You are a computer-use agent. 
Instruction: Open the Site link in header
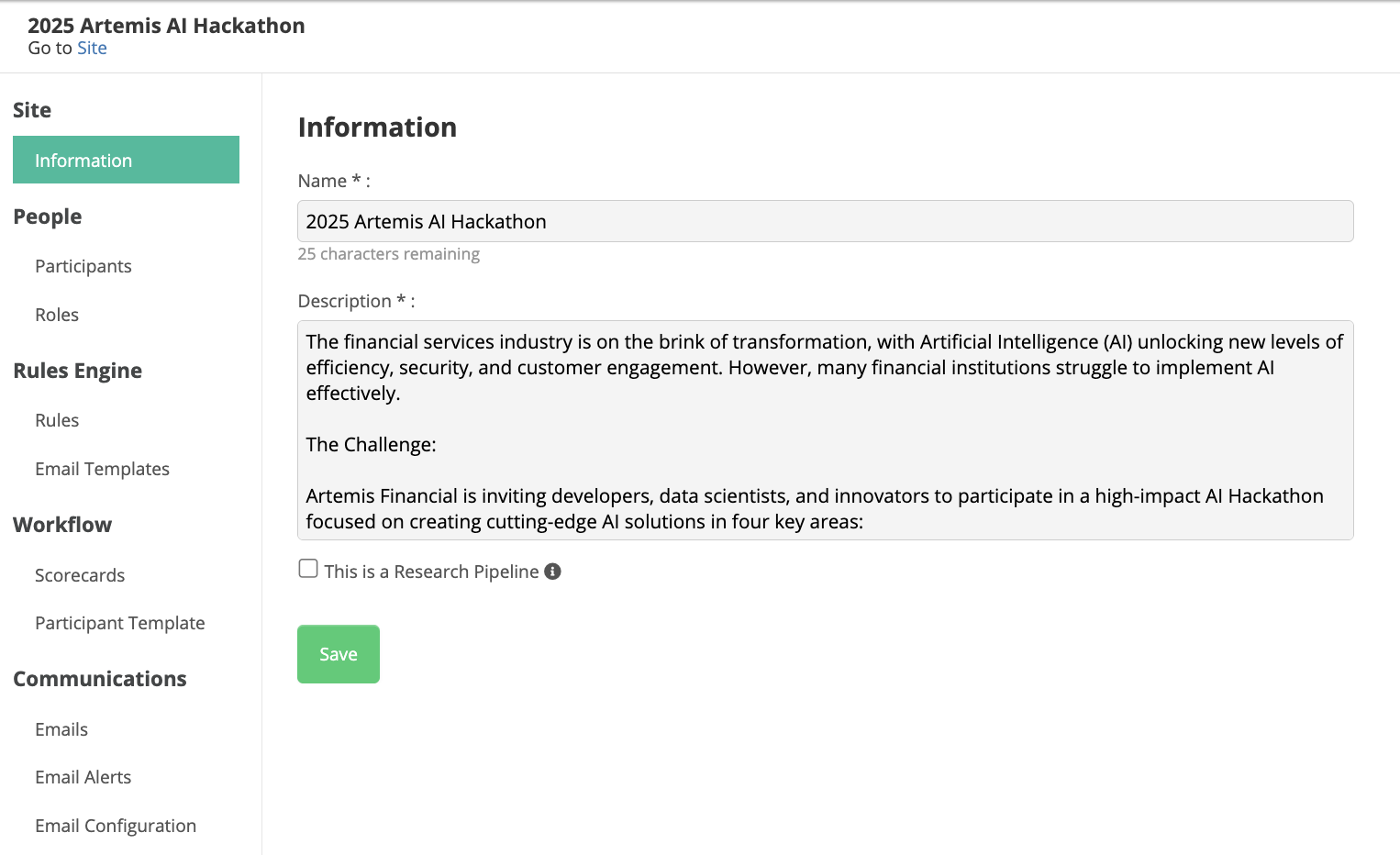pyautogui.click(x=92, y=49)
